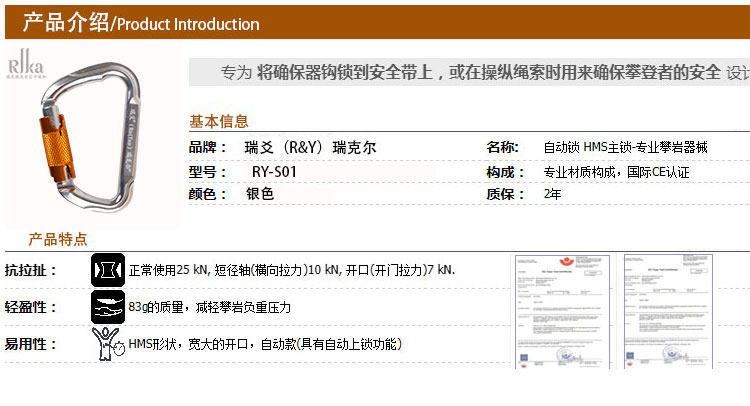This screenshot has height=406, width=750.
Task: Click the brand value 瑞爻 (R&Y) 瑞克尔
Action: point(310,147)
